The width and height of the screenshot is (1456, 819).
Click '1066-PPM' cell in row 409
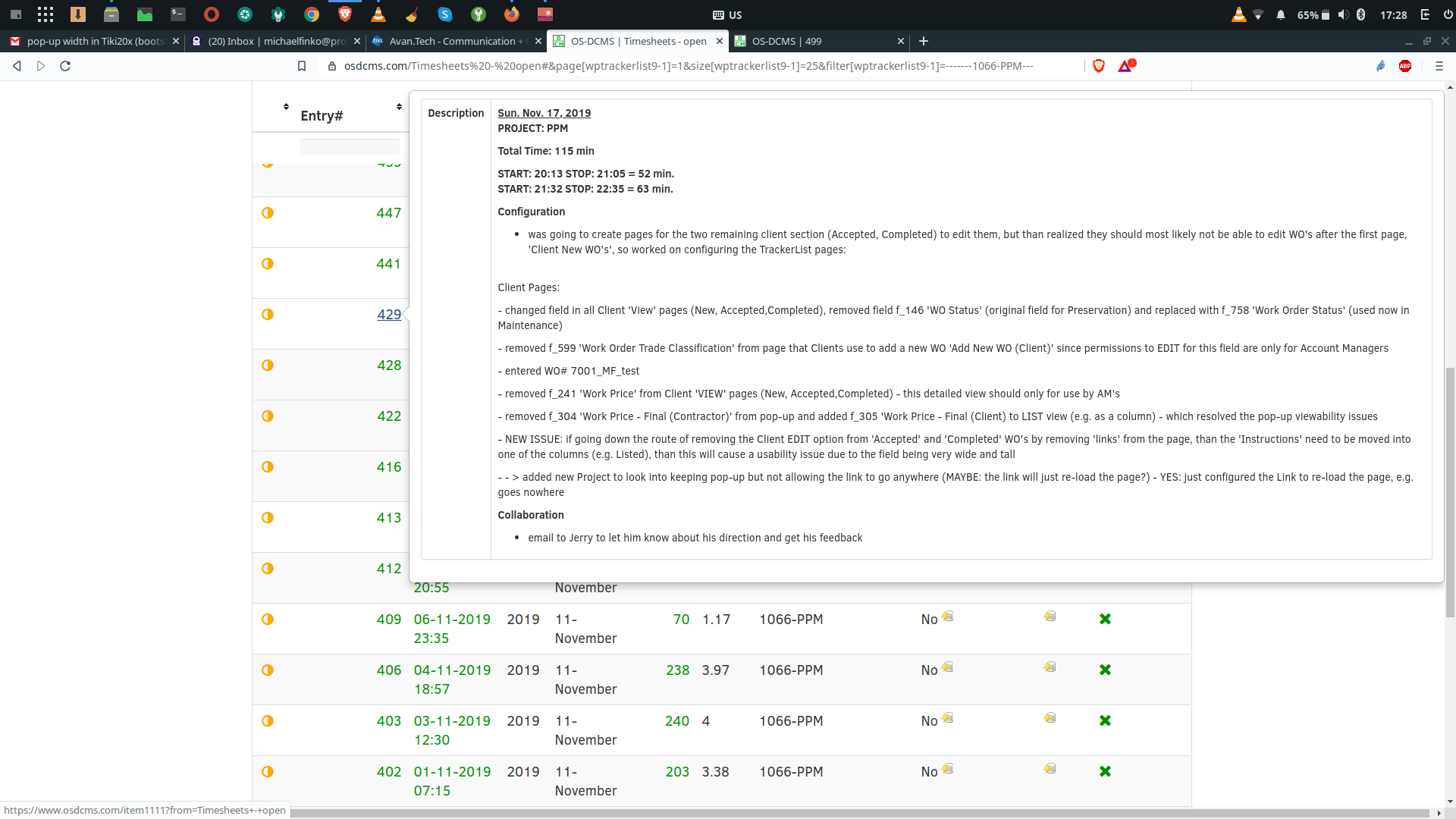tap(791, 620)
